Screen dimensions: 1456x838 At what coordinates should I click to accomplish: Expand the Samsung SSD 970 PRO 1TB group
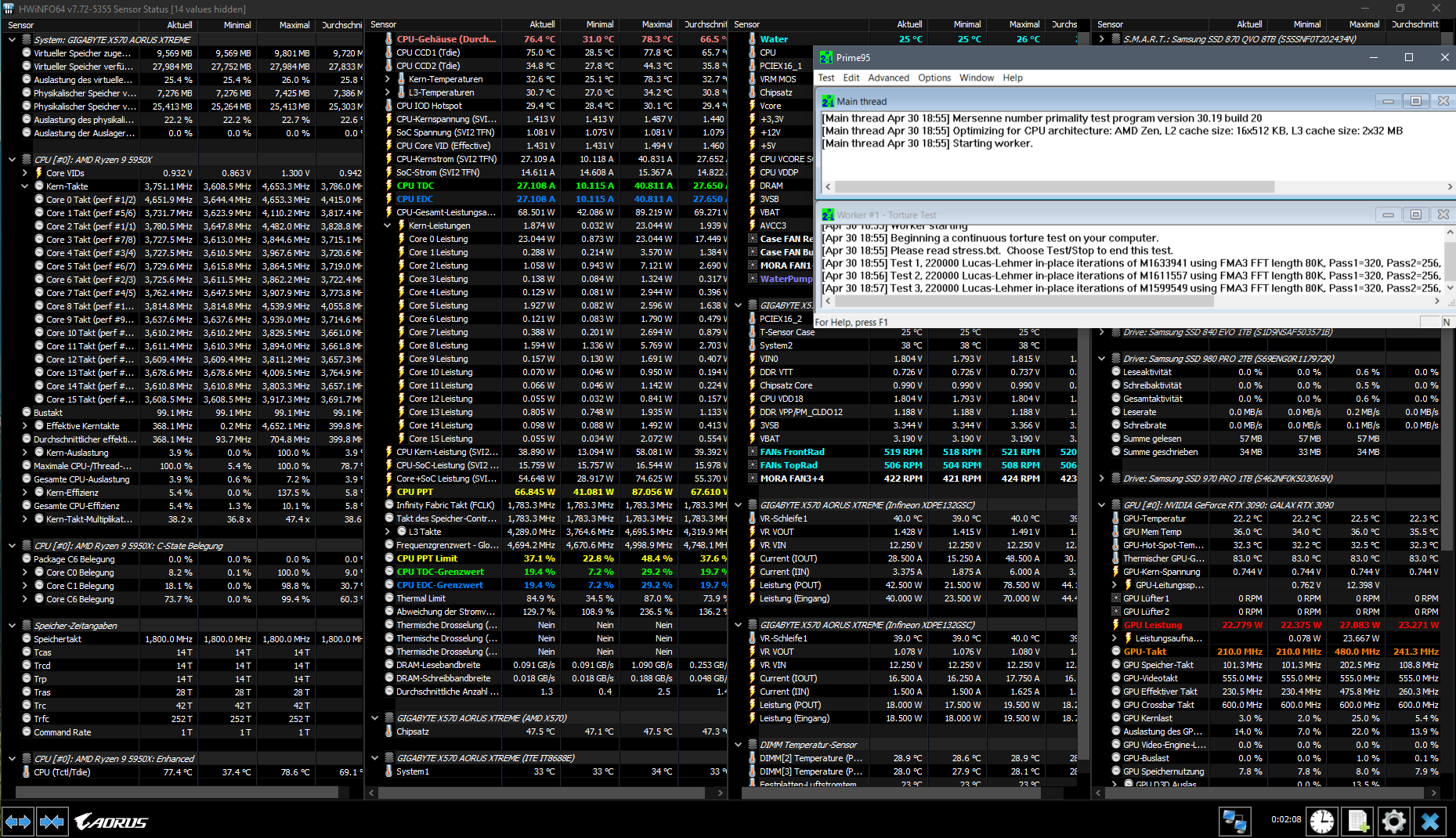(x=1101, y=479)
